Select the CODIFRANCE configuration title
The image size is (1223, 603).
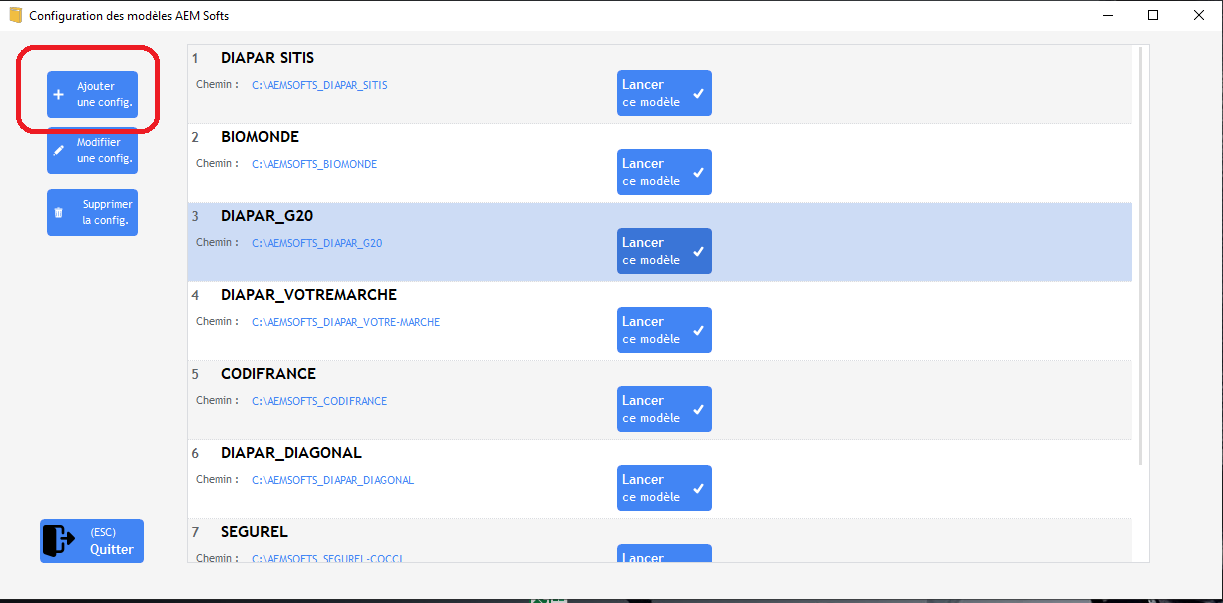268,374
